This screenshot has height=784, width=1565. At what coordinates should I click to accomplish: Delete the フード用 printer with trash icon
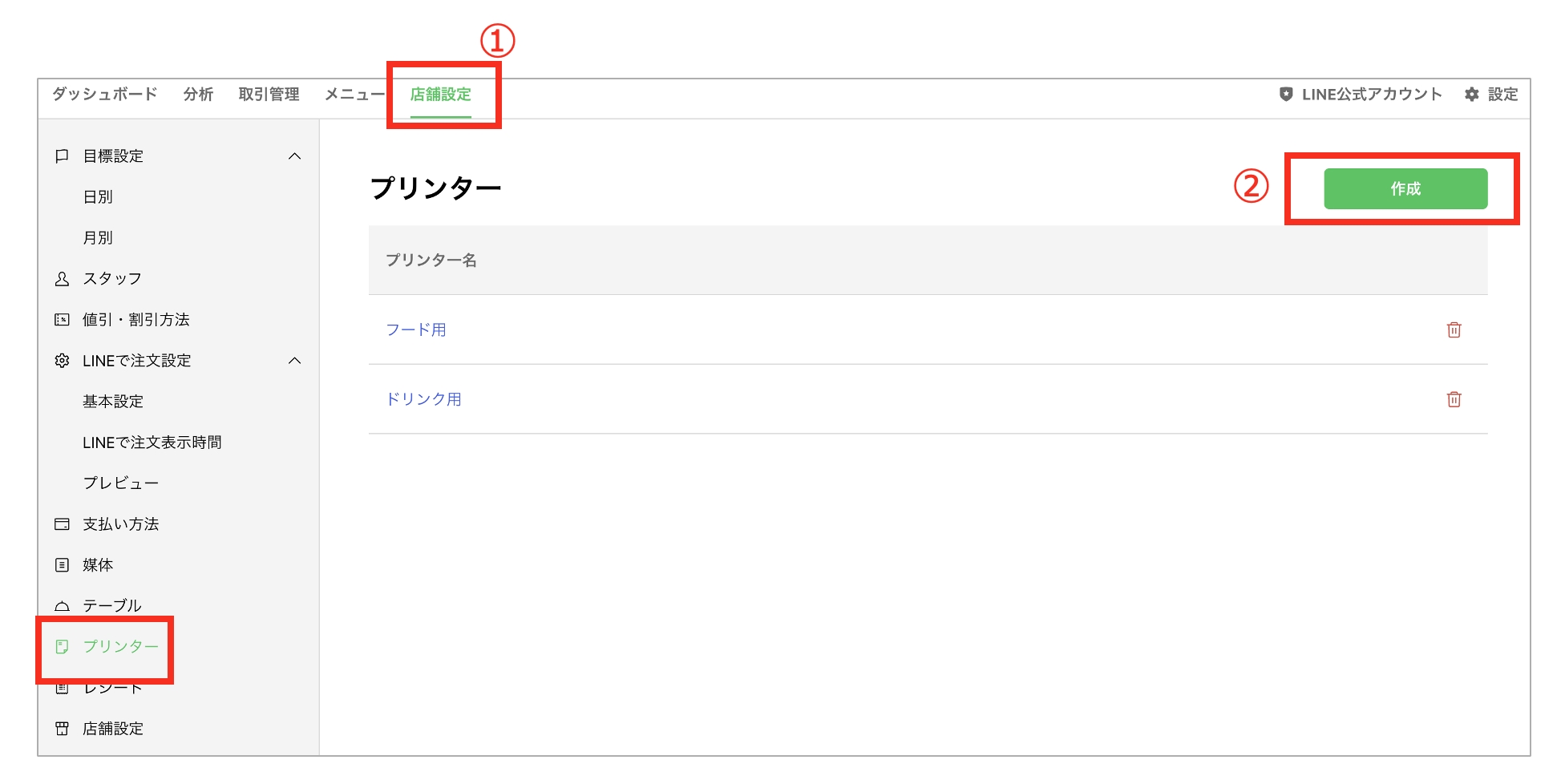(1454, 329)
